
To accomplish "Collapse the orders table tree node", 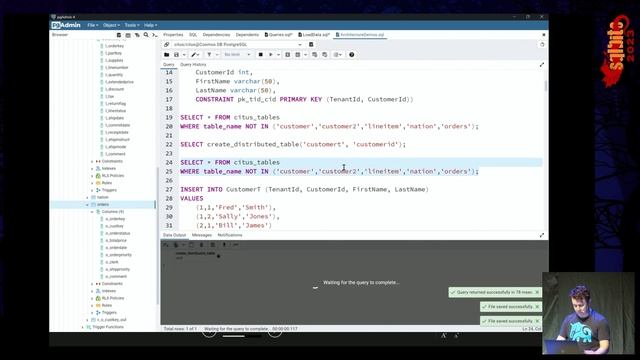I will click(87, 204).
